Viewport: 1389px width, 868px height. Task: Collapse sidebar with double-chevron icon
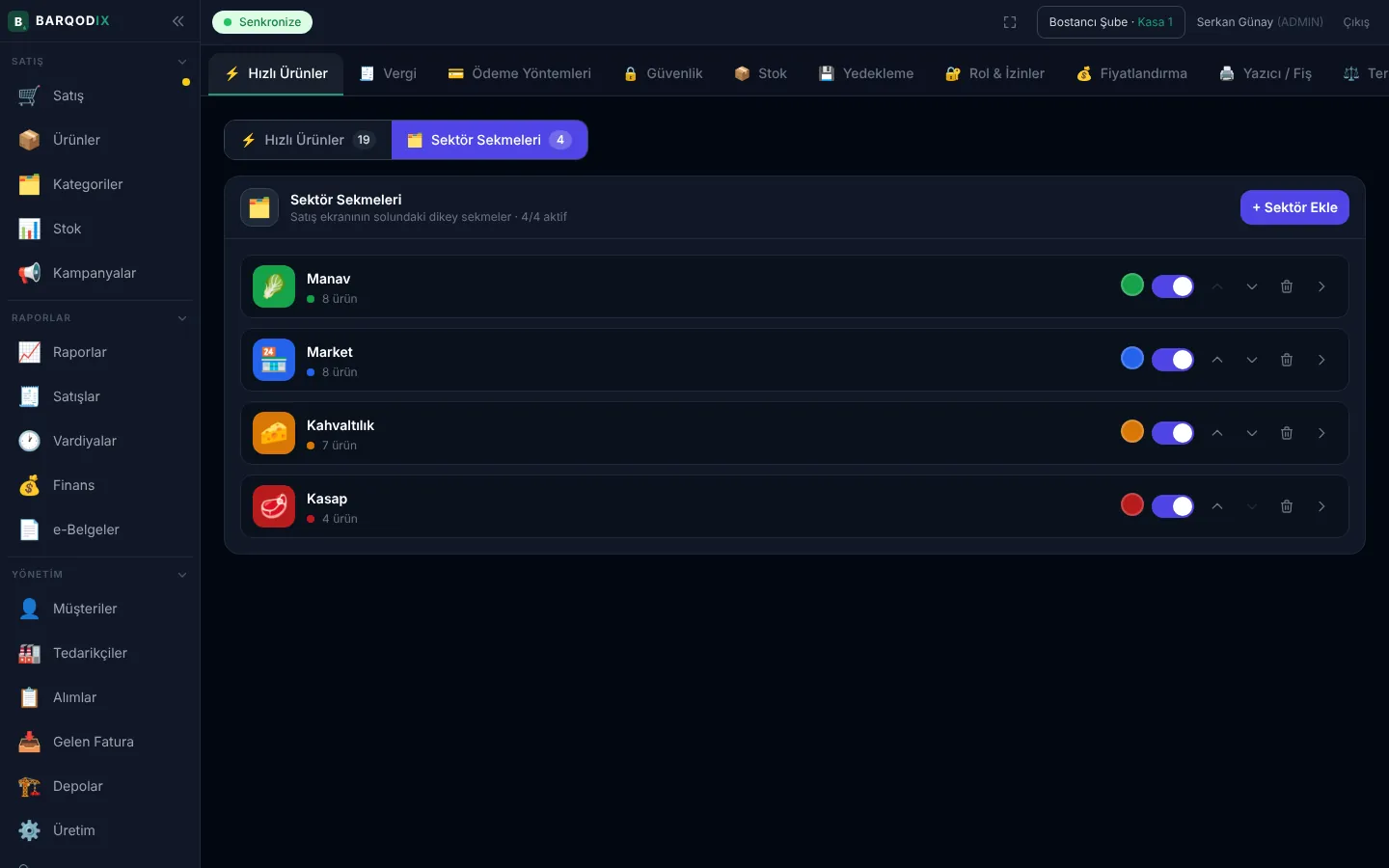(178, 21)
